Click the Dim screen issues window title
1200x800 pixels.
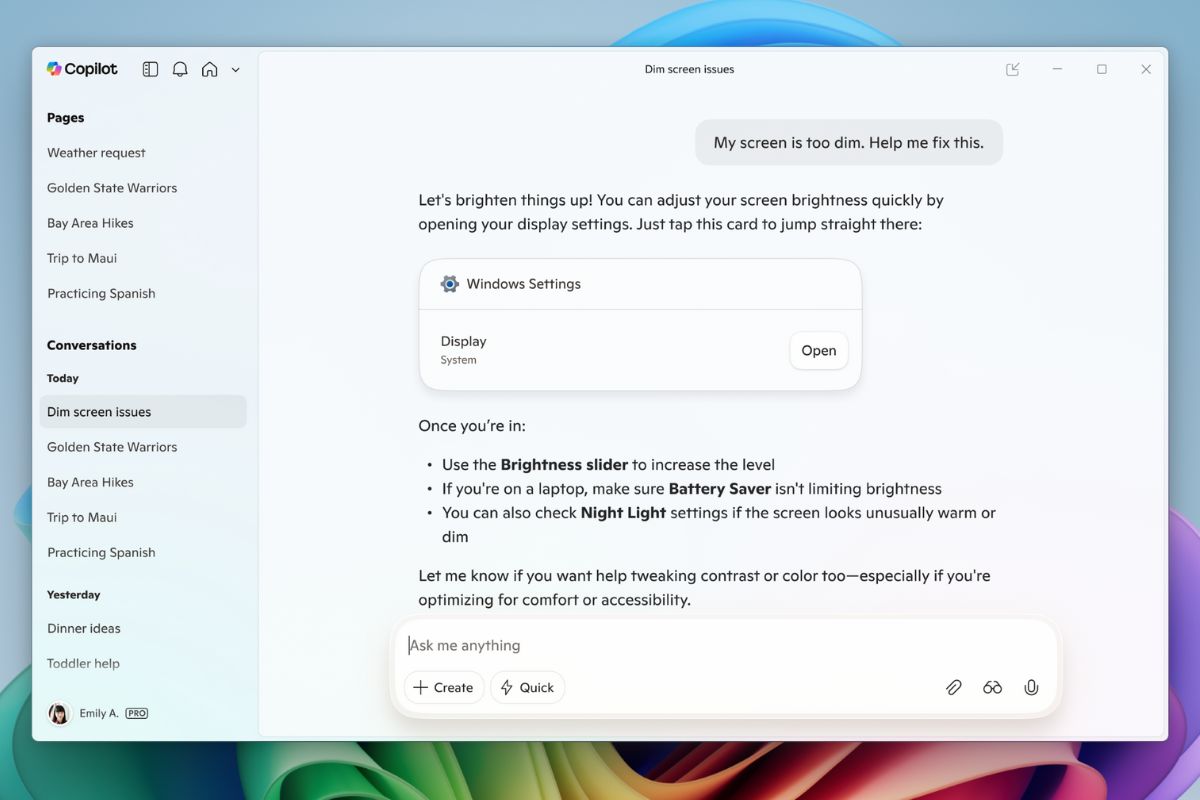click(x=690, y=70)
